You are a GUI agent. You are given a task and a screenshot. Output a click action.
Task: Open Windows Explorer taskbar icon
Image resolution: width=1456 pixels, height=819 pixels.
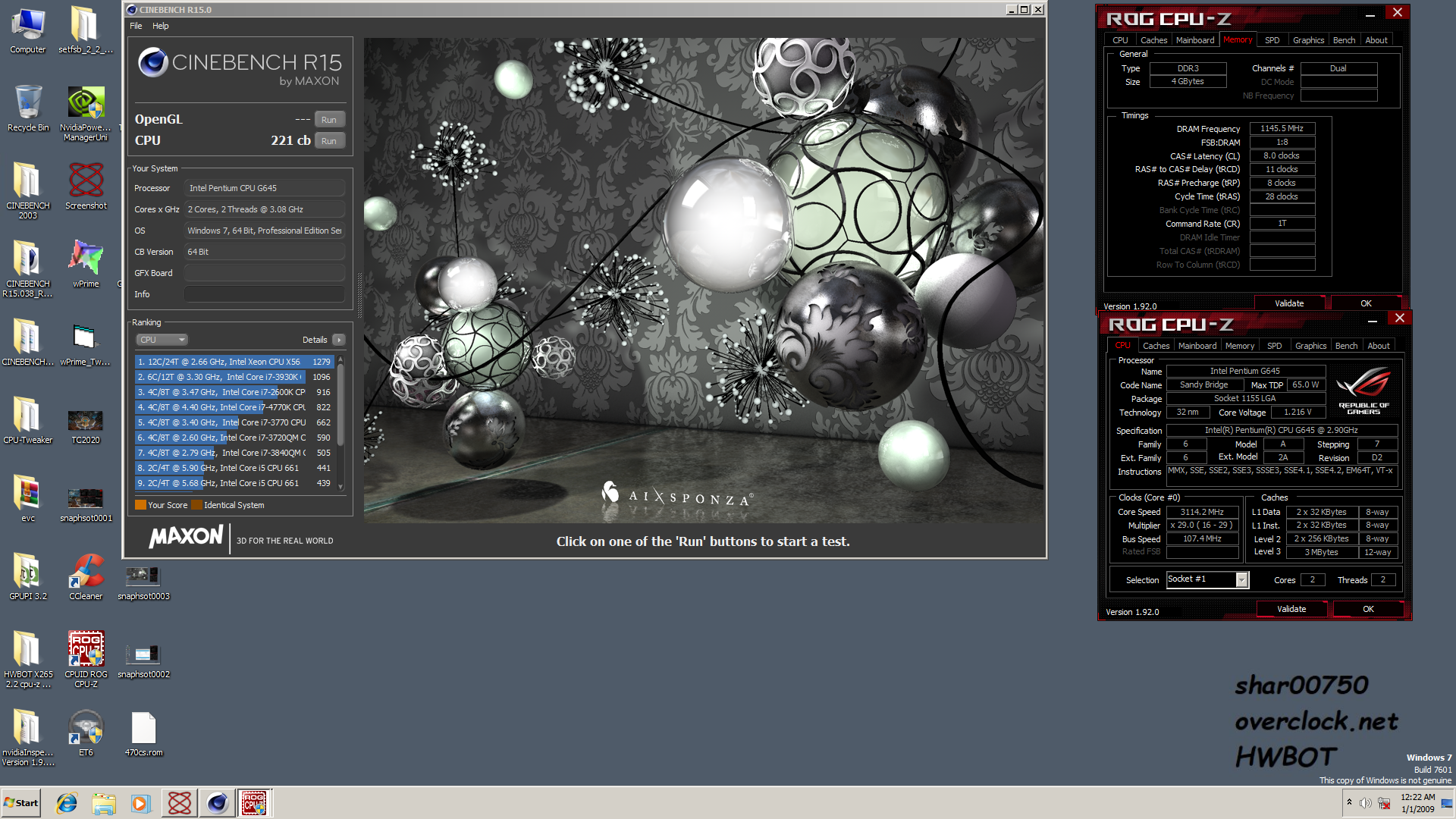tap(104, 803)
